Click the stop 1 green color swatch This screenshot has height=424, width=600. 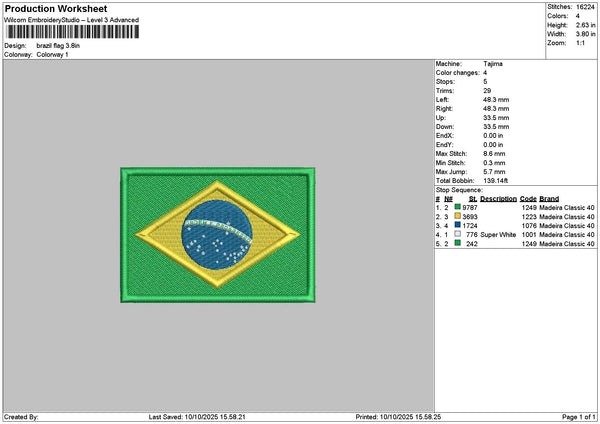point(457,207)
